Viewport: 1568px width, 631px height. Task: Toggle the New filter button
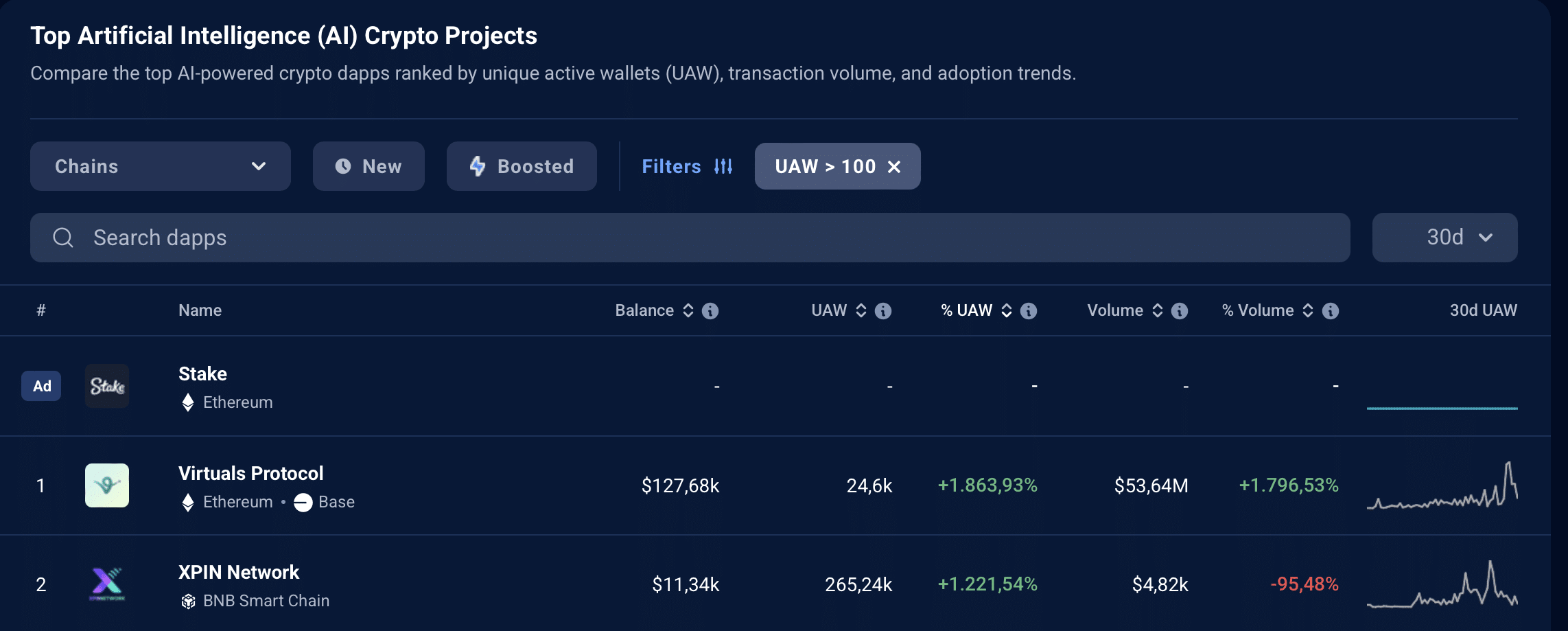[368, 166]
